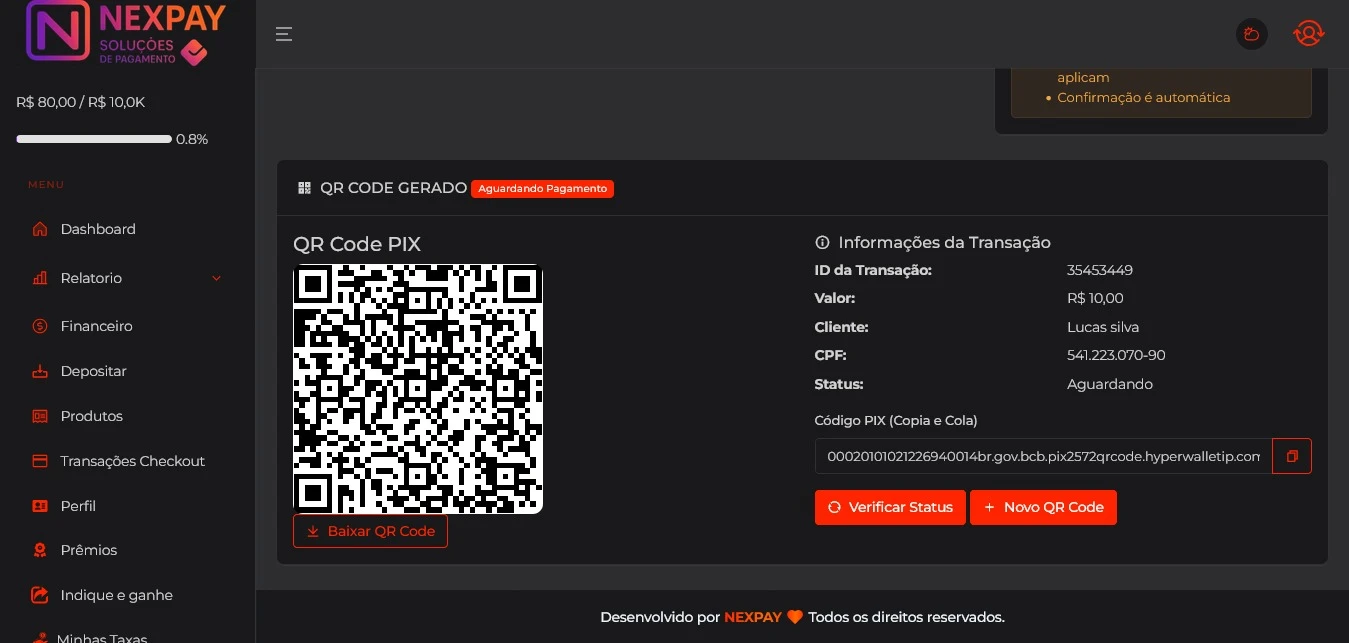Viewport: 1349px width, 643px height.
Task: Click the Financeiro coin icon
Action: pos(40,326)
